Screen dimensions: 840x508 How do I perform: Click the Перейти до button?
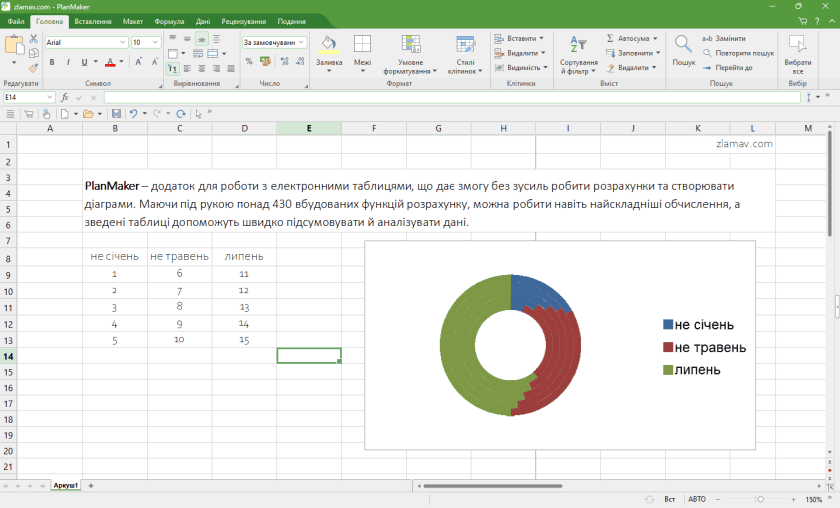[727, 68]
